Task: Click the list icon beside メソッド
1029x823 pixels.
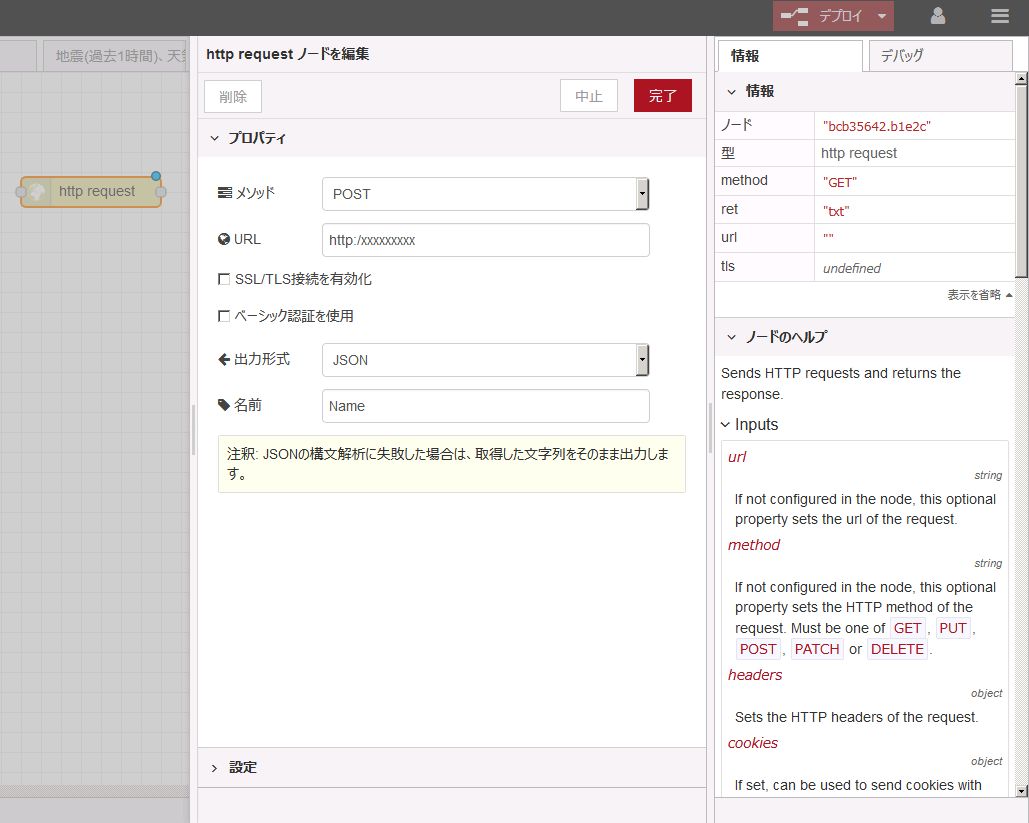Action: [x=224, y=192]
